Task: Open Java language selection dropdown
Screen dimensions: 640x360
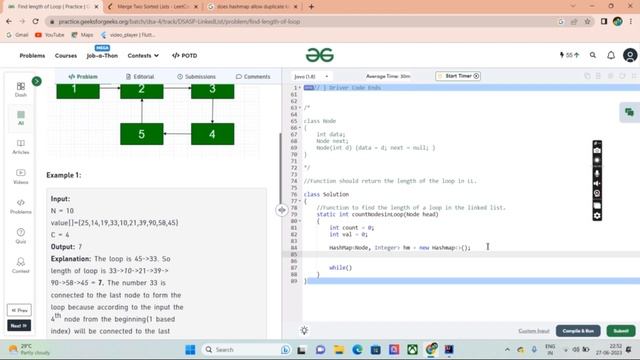Action: point(311,76)
